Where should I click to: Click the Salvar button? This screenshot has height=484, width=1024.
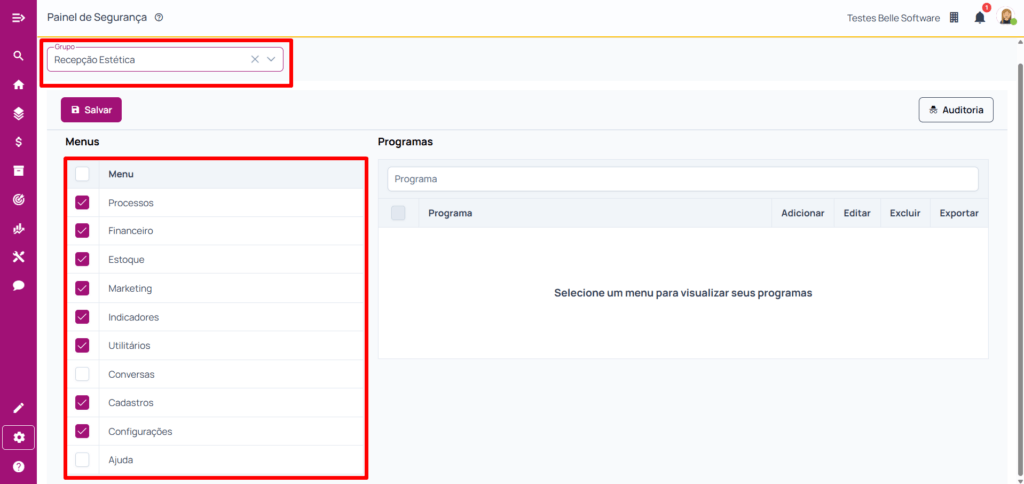[x=91, y=110]
